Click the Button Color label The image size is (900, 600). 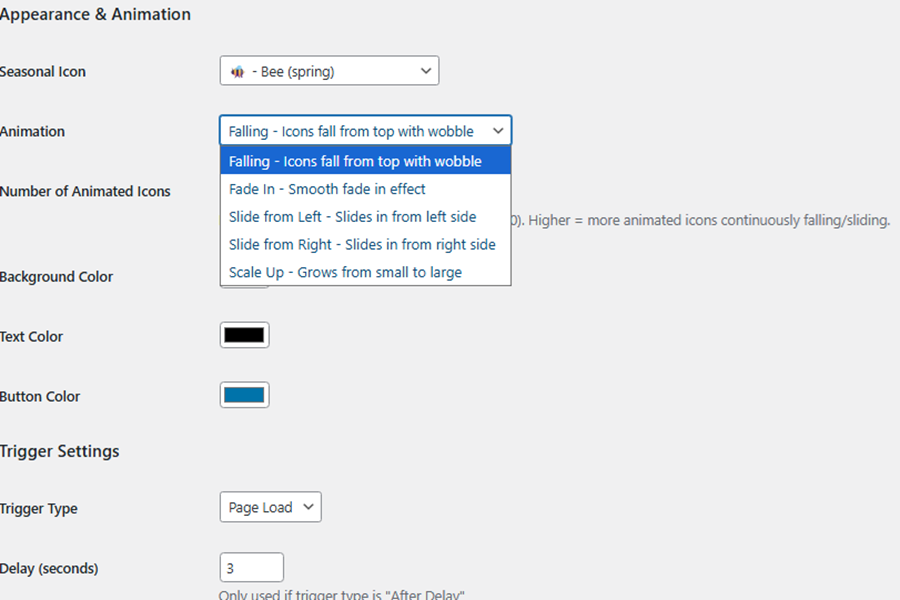point(40,396)
